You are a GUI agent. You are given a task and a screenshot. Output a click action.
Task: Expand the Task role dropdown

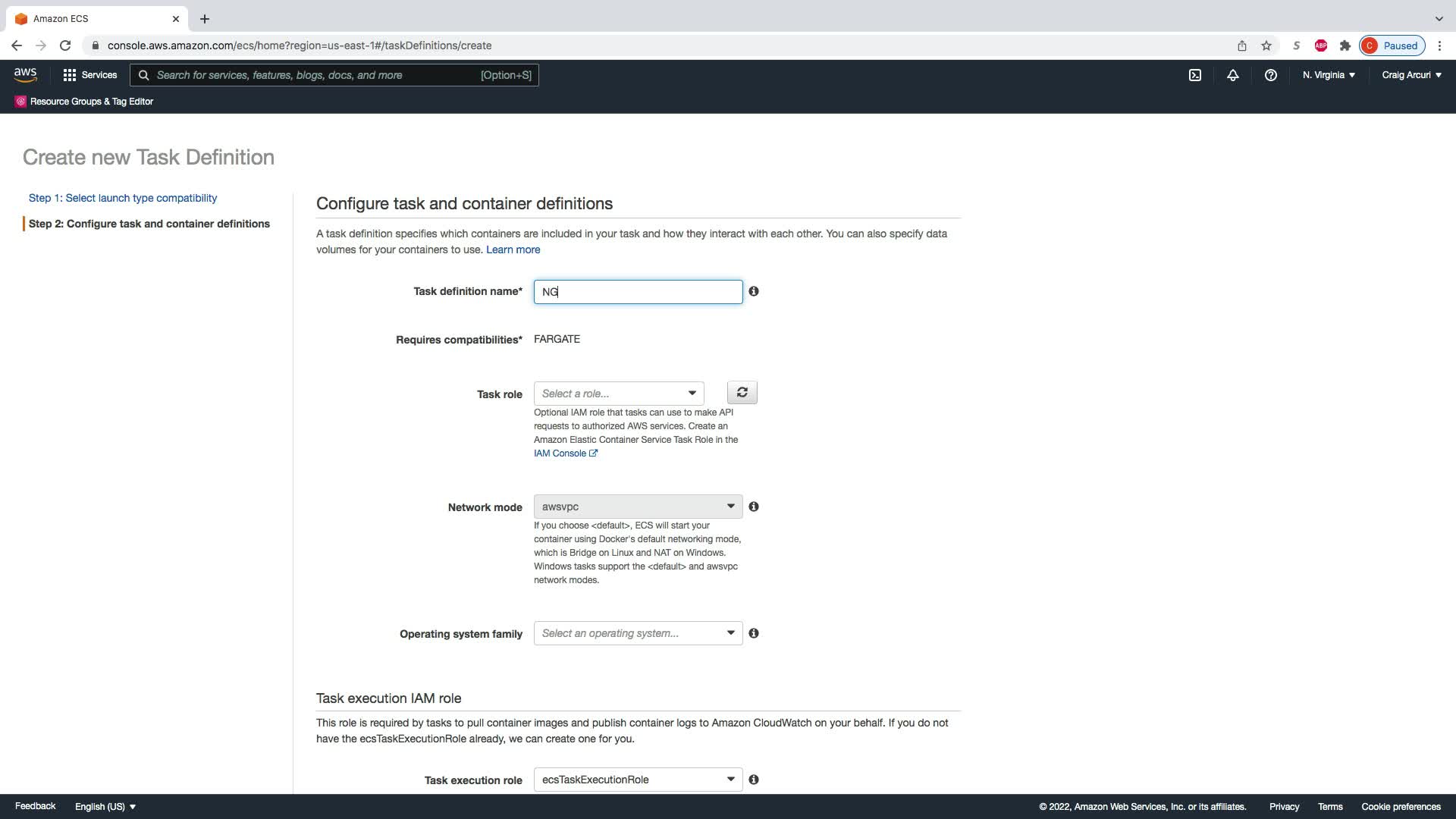point(619,394)
